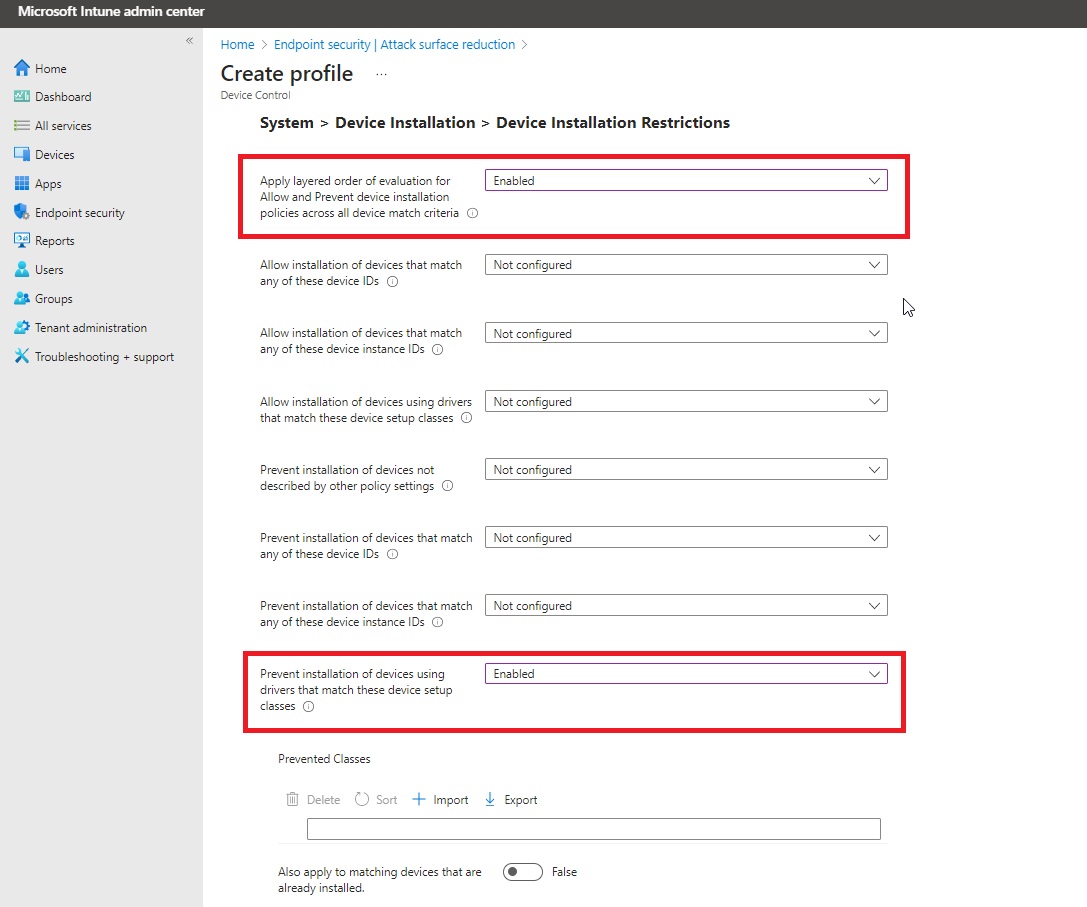Go to Apps in the left navigation

(x=49, y=184)
